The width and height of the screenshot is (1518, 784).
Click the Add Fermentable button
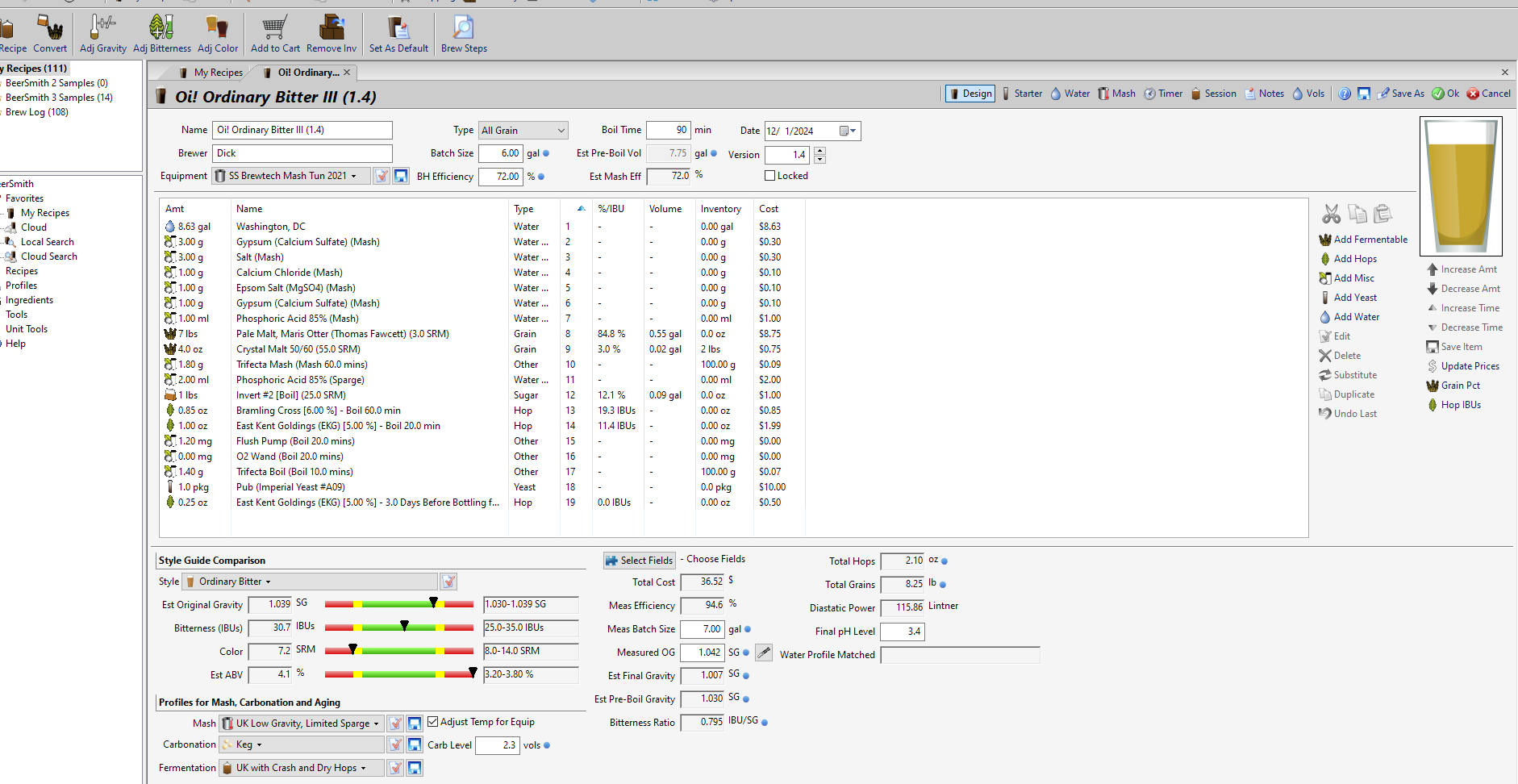point(1363,240)
